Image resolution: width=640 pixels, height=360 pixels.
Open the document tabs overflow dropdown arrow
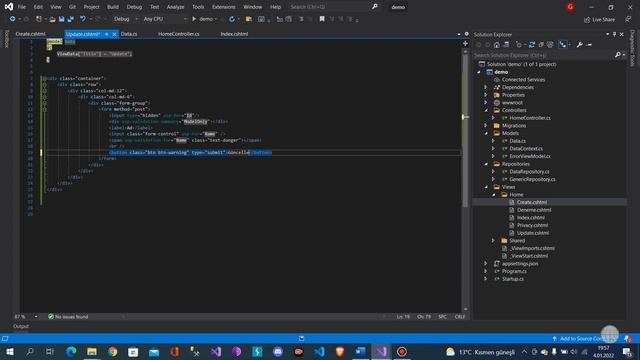click(459, 34)
